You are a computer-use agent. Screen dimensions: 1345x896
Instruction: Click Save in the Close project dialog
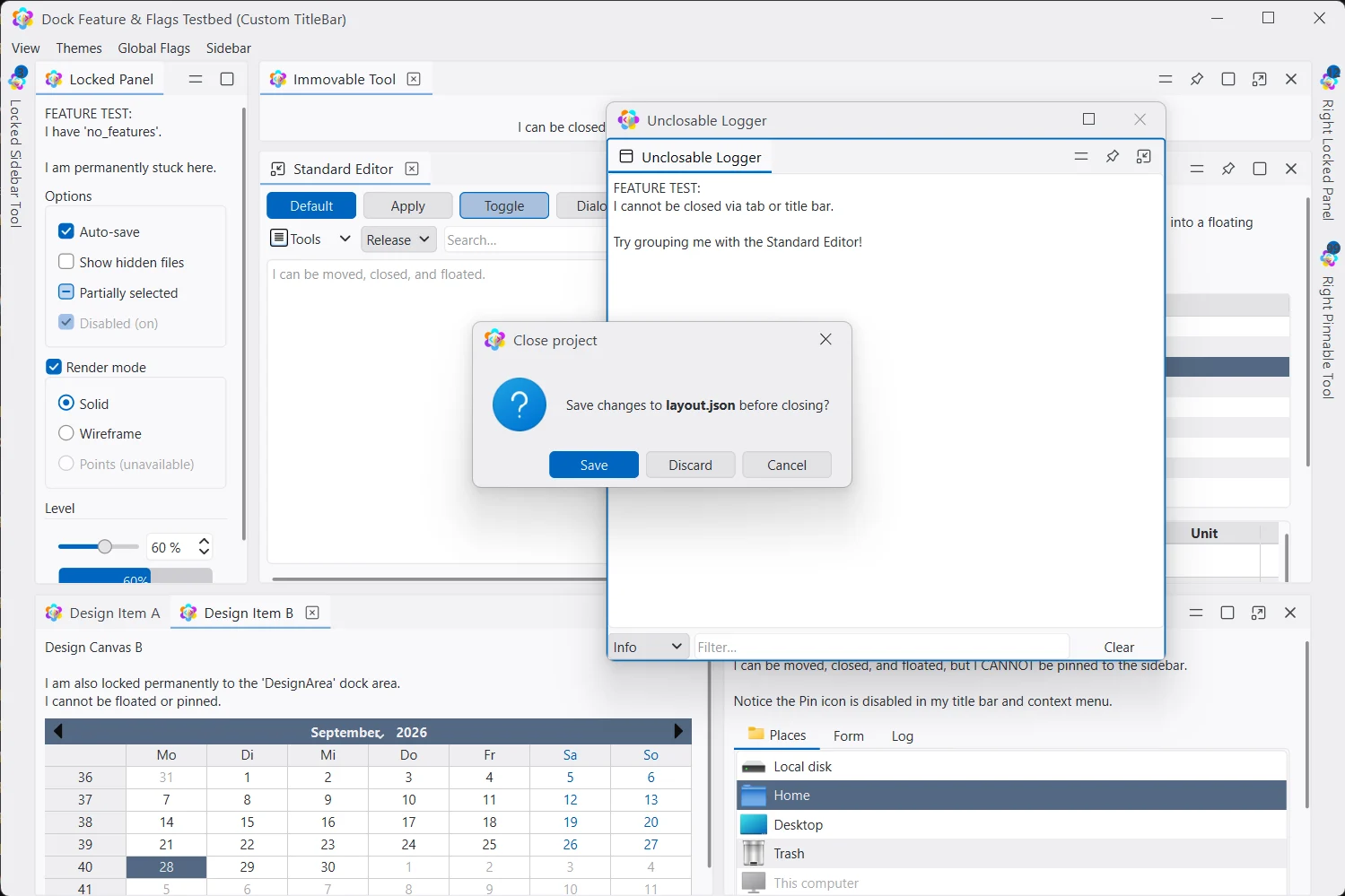(x=594, y=465)
